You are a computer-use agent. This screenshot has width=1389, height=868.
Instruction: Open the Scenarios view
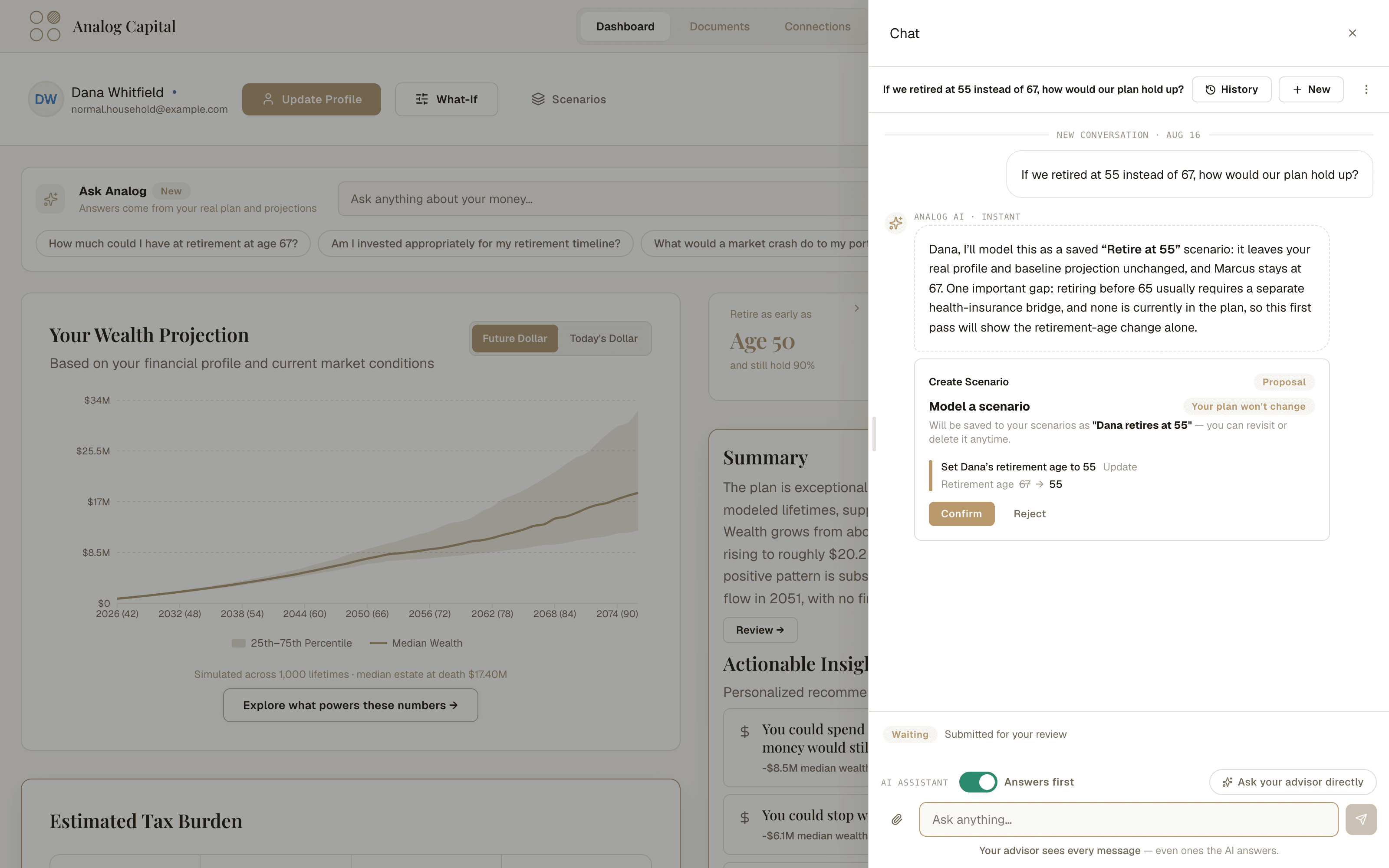(568, 99)
